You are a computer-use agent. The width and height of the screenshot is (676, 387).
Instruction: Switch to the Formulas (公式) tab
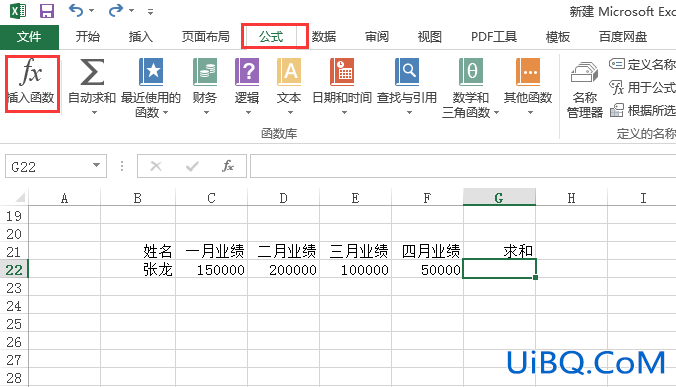pos(271,37)
